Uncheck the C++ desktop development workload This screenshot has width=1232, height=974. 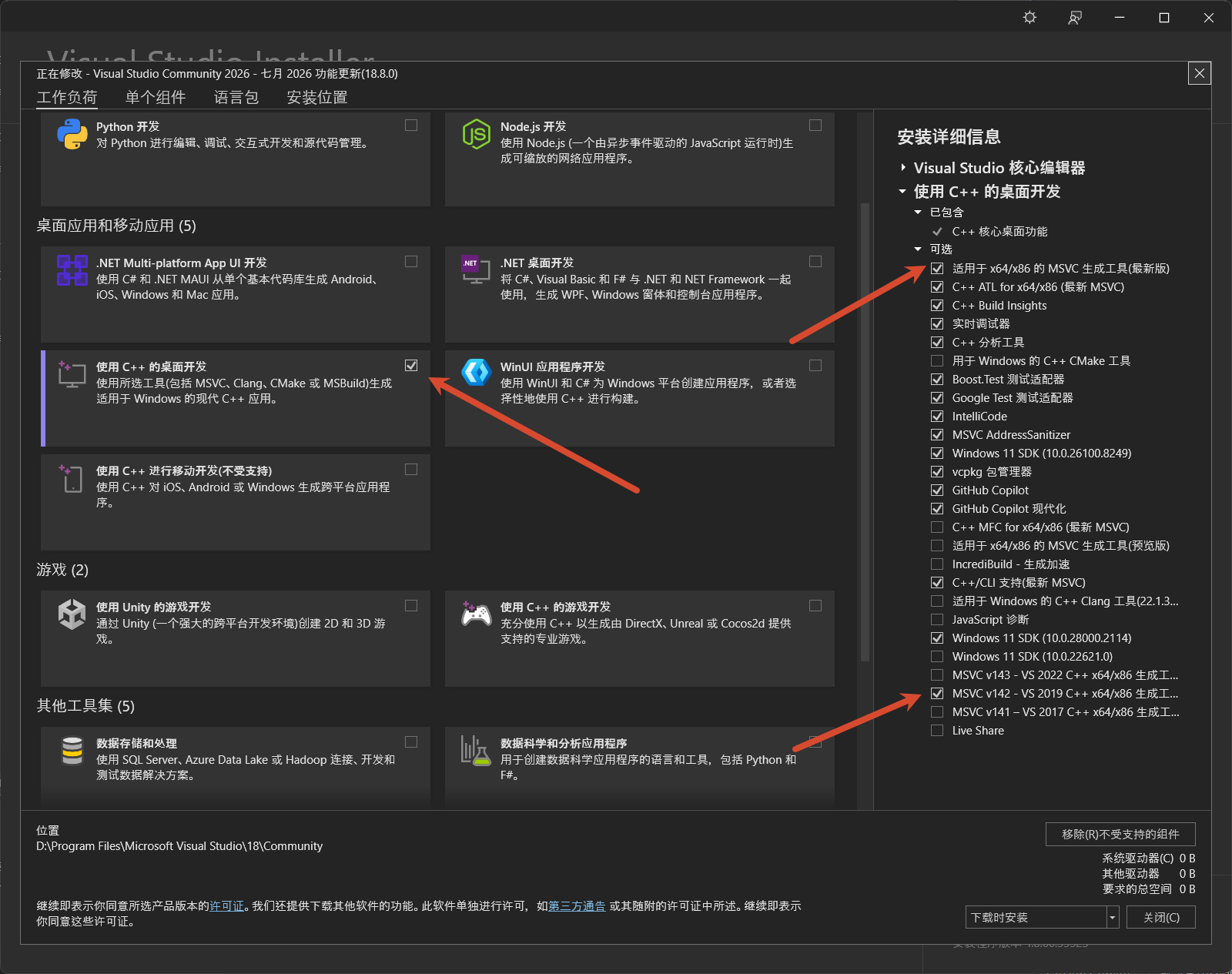tap(411, 365)
